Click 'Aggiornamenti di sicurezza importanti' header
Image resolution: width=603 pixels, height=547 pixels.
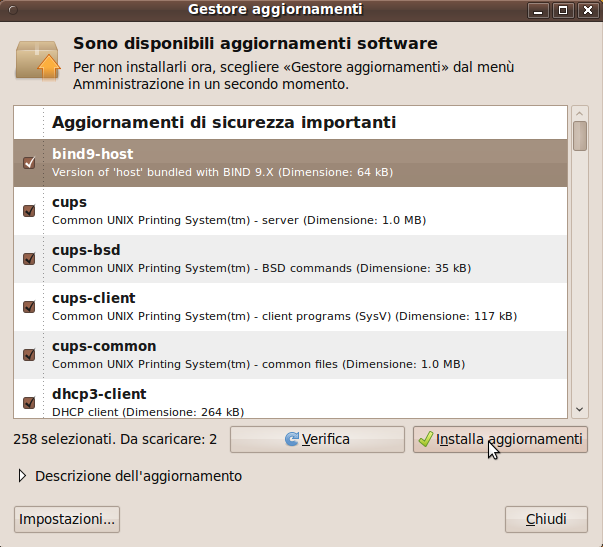click(224, 123)
